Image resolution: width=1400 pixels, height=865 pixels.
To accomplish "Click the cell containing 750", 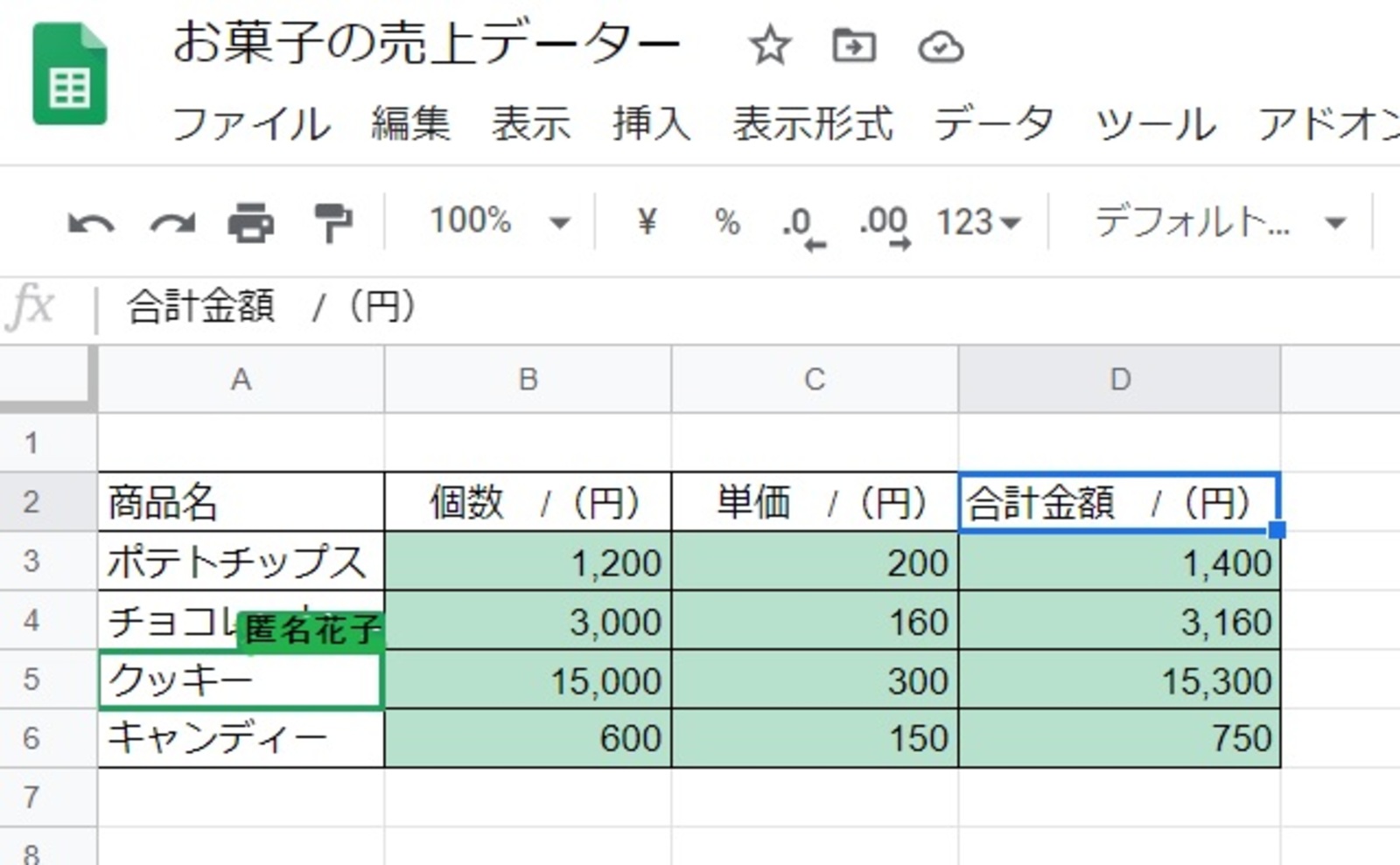I will click(x=1119, y=738).
